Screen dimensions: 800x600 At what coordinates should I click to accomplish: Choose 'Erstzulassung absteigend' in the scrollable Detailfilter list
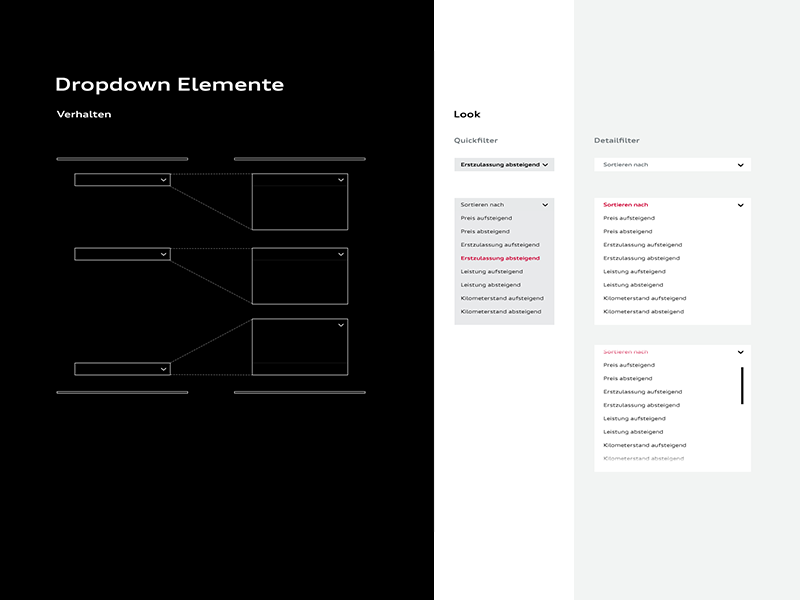click(642, 405)
